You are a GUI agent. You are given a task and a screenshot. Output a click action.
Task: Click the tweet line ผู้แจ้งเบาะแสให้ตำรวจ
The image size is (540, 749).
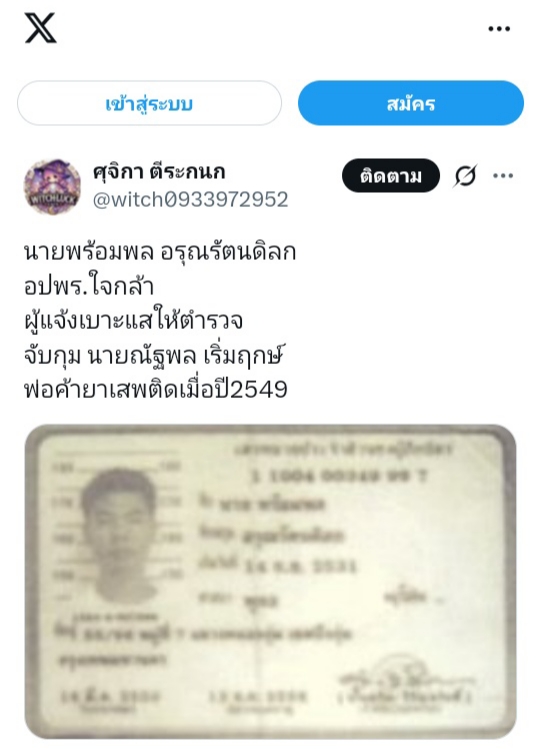[x=134, y=321]
